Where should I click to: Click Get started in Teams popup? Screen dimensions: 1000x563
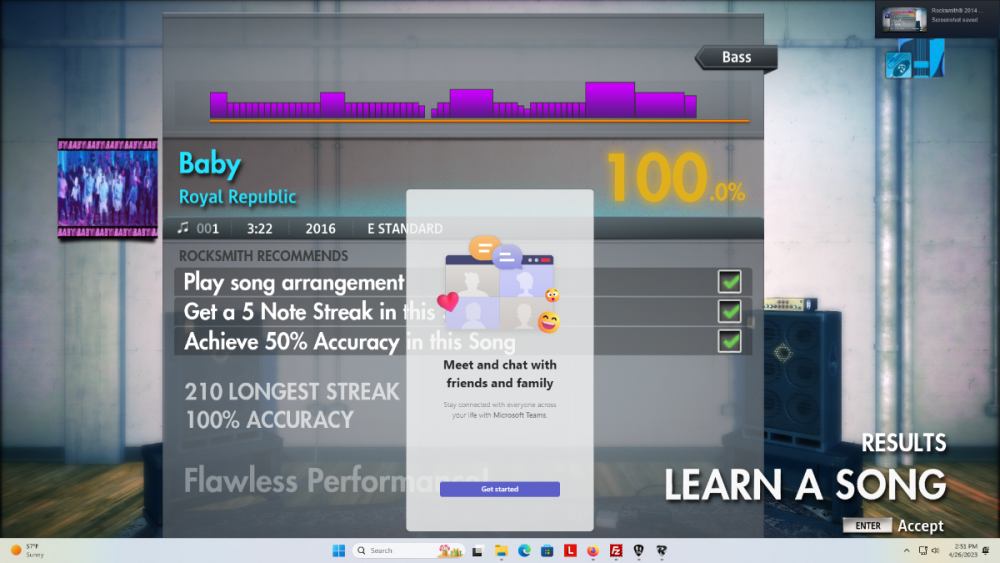click(499, 489)
